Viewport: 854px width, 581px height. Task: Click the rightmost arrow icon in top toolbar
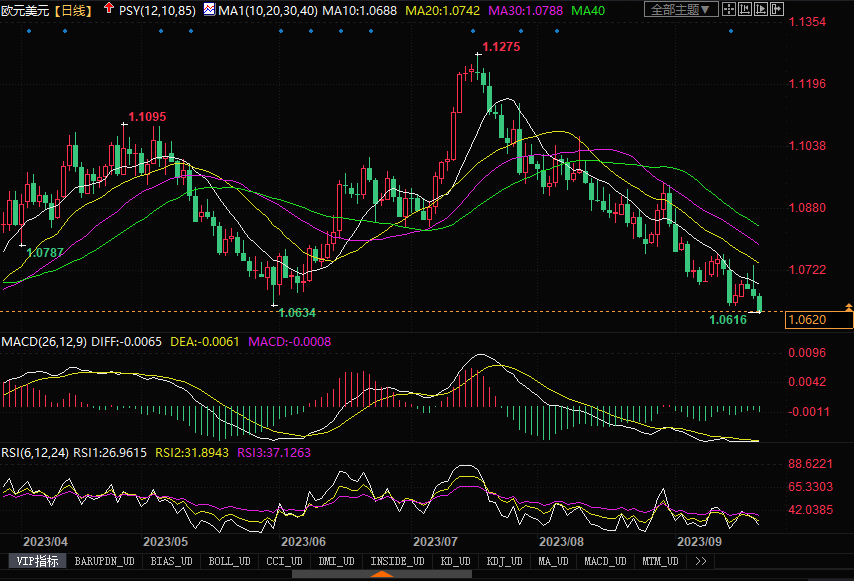(x=779, y=9)
